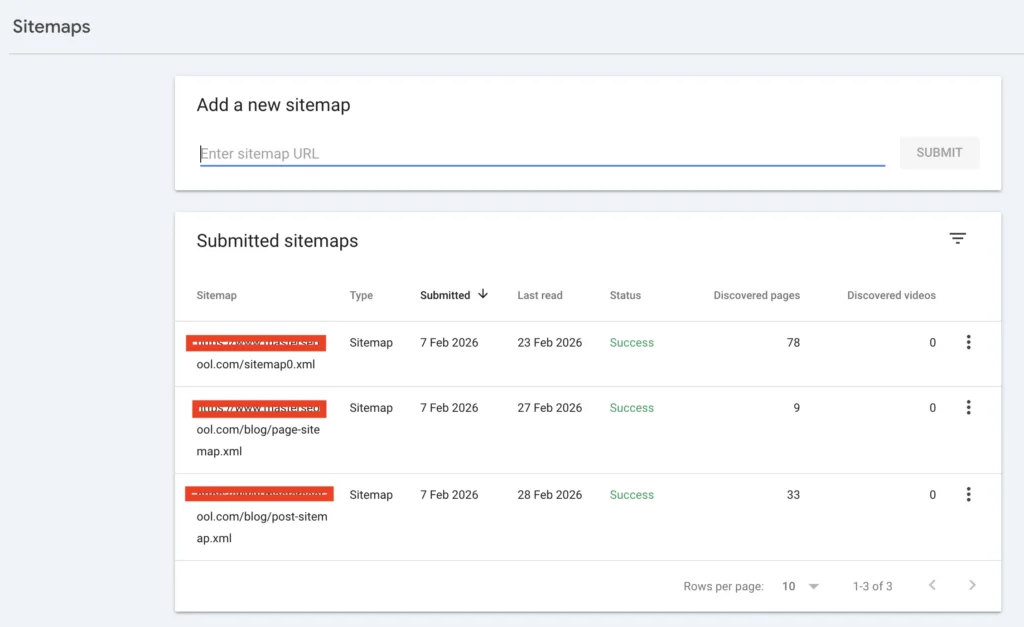Open the three-dot menu for post-sitemap.xml
Viewport: 1024px width, 627px height.
pyautogui.click(x=968, y=494)
